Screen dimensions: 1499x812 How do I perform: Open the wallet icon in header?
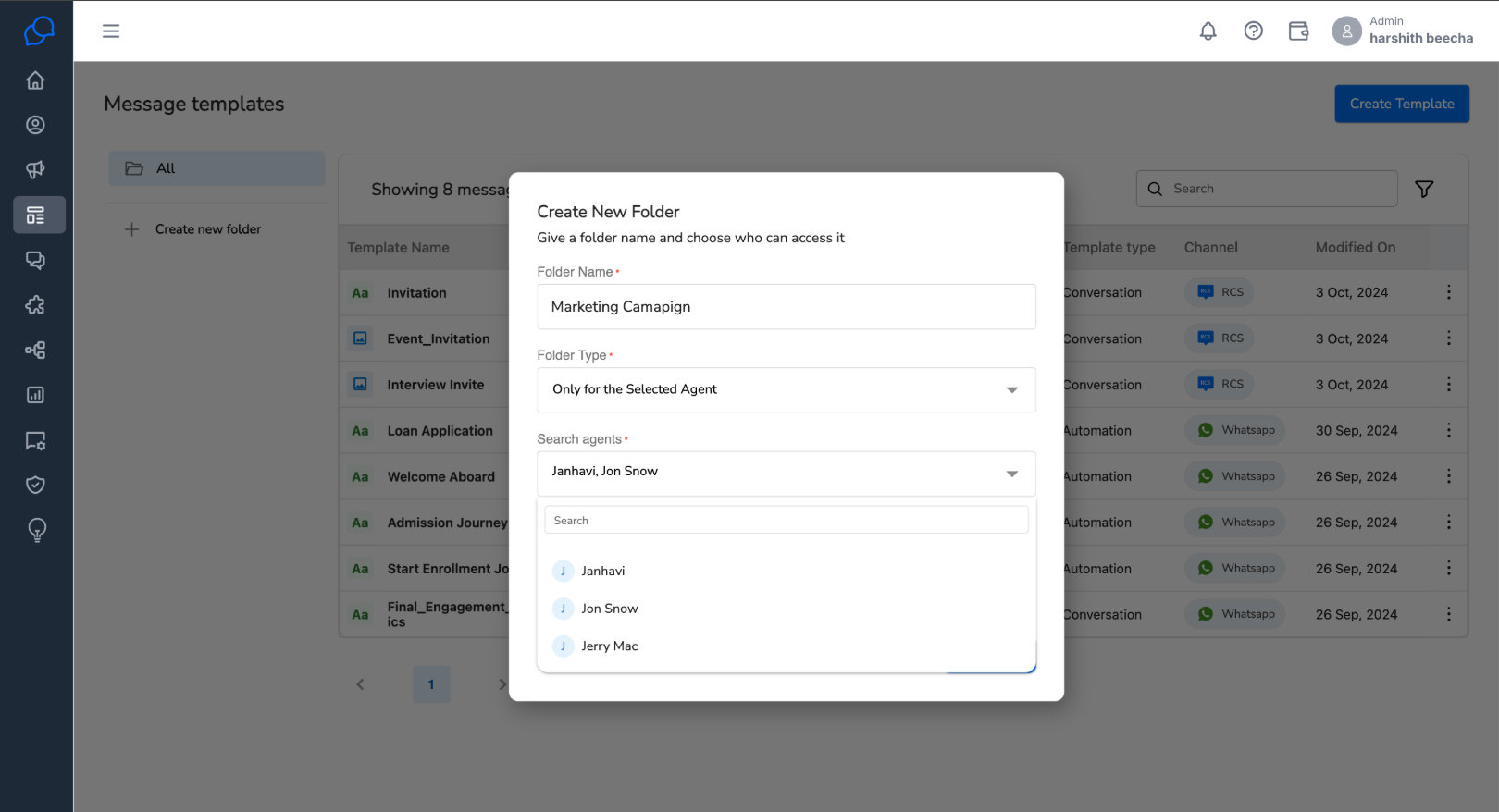pyautogui.click(x=1298, y=31)
